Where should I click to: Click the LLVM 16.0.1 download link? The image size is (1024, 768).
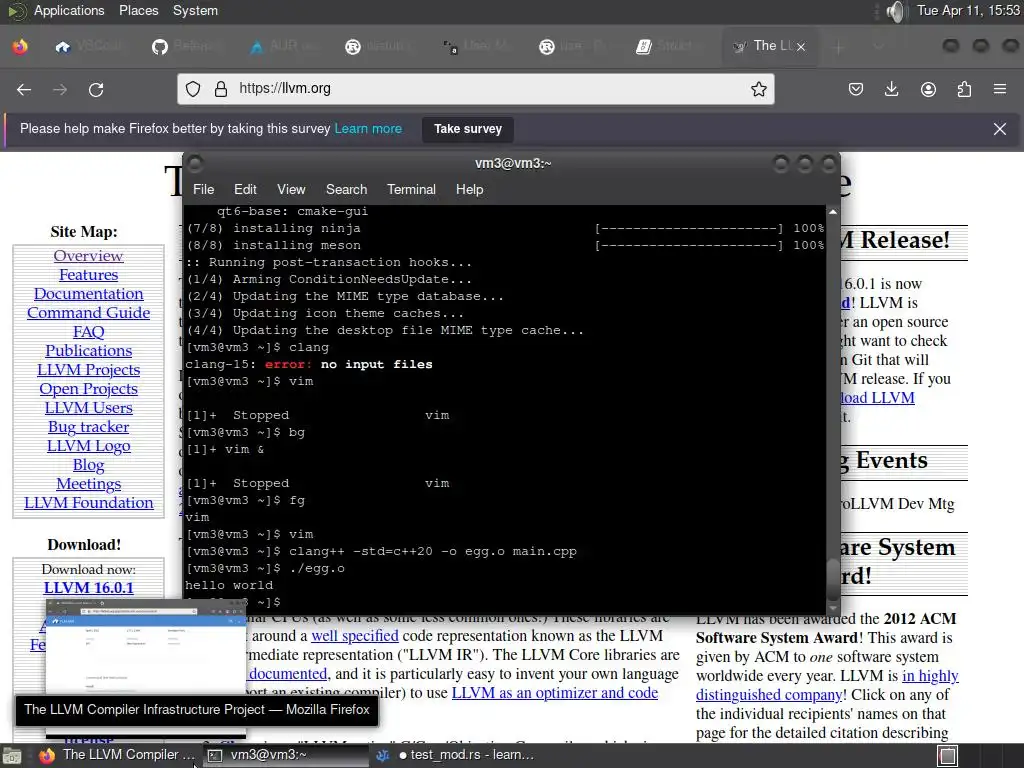pyautogui.click(x=88, y=588)
